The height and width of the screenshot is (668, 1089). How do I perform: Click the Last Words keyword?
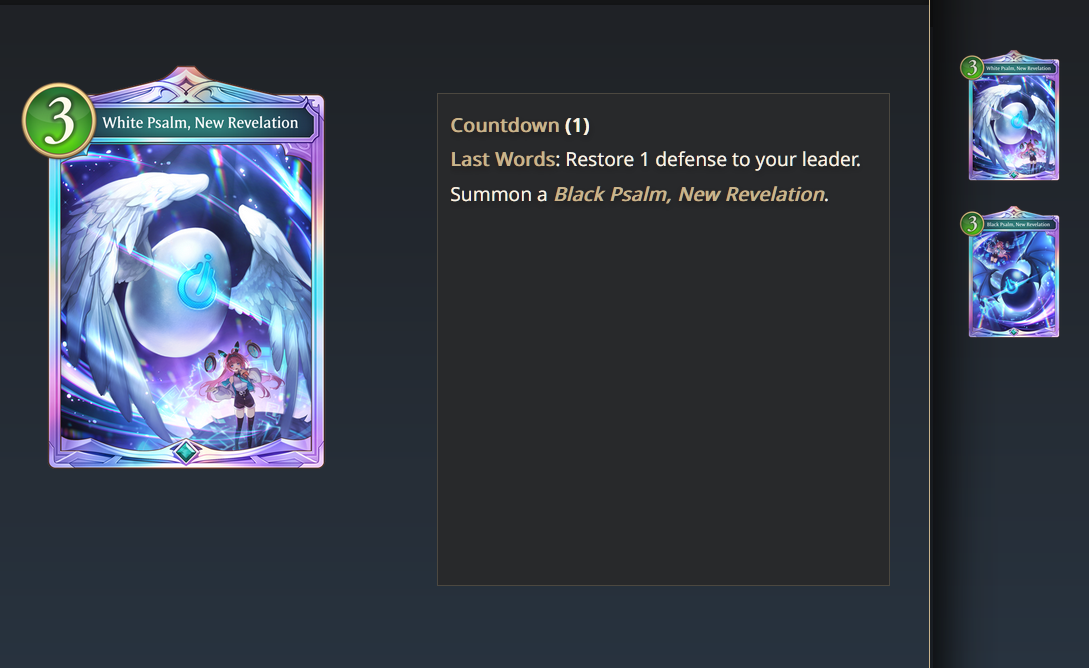coord(503,159)
